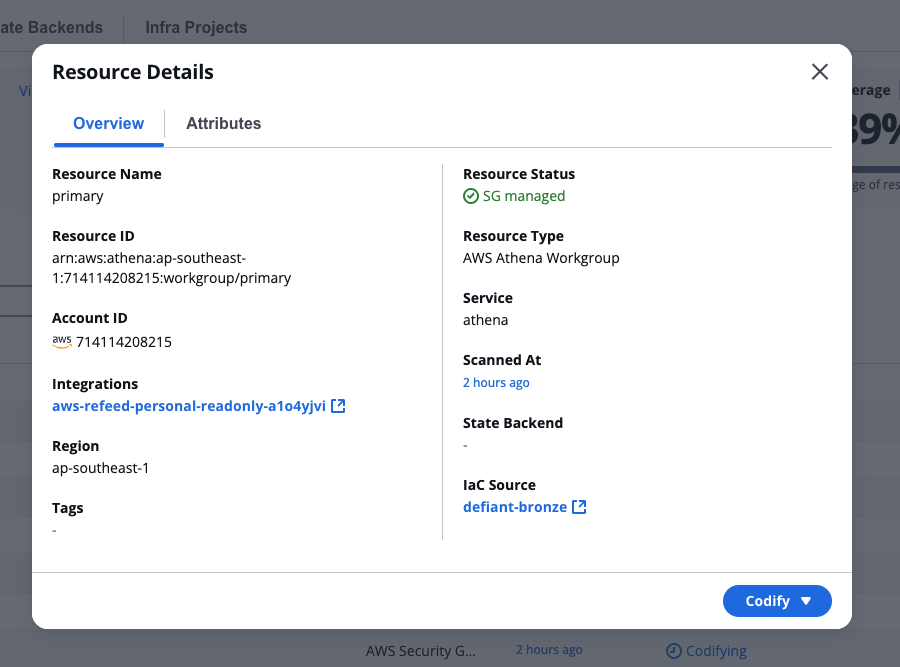Open the Codify dropdown button

777,601
